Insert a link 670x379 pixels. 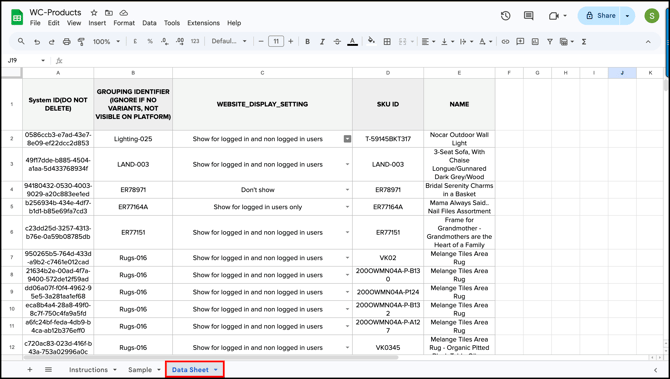505,41
